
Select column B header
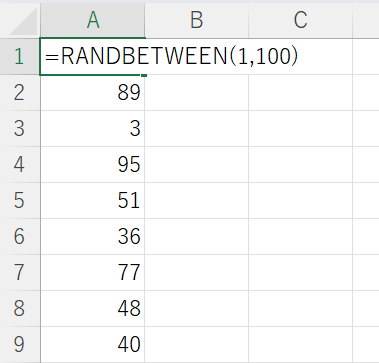coord(197,21)
